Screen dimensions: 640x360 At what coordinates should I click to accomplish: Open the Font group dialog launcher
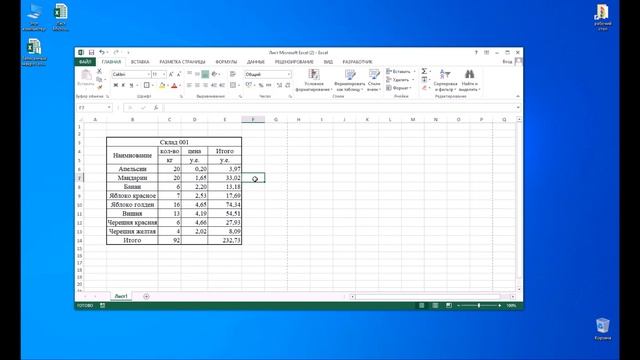(181, 96)
